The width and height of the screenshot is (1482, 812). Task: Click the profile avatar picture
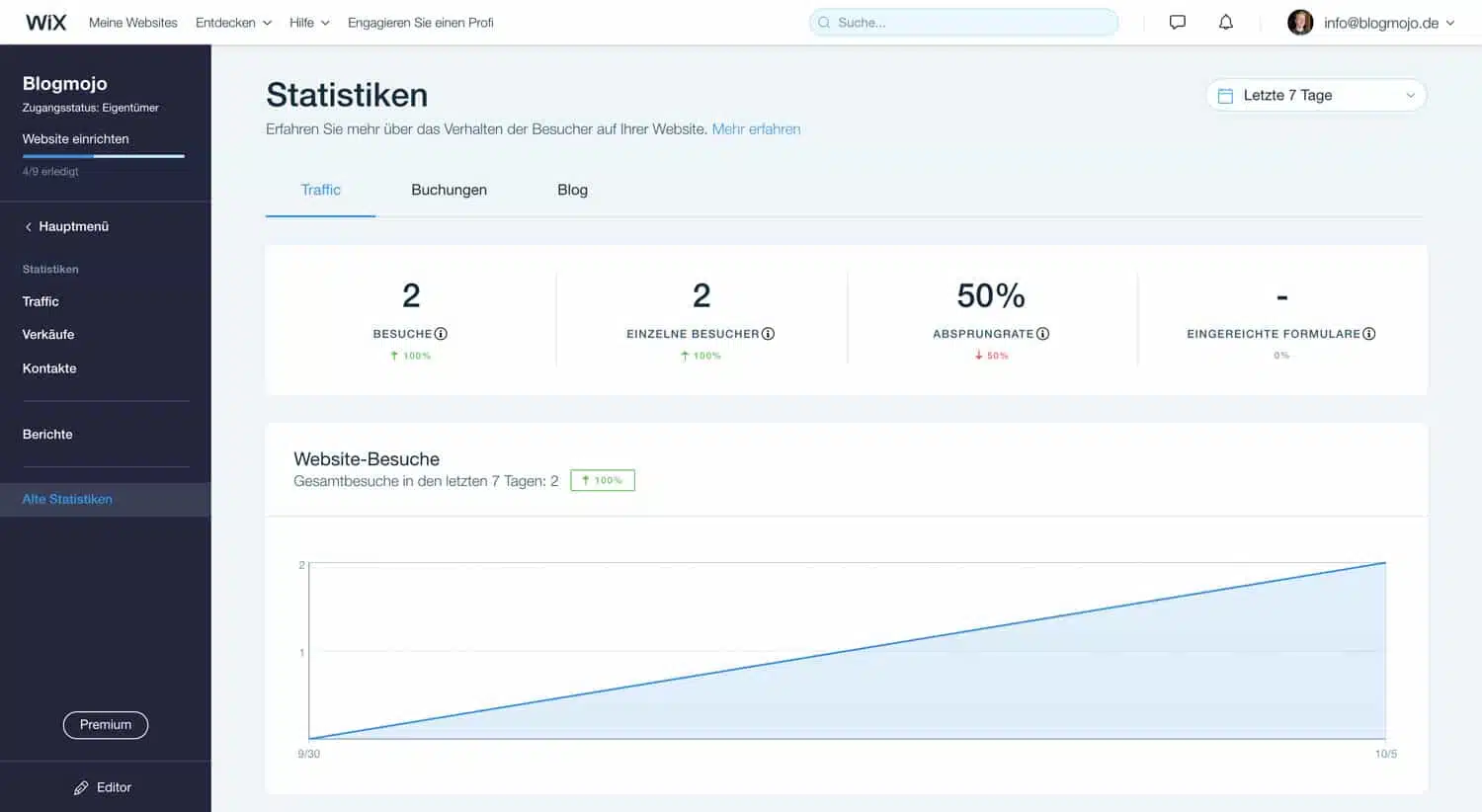pos(1299,22)
